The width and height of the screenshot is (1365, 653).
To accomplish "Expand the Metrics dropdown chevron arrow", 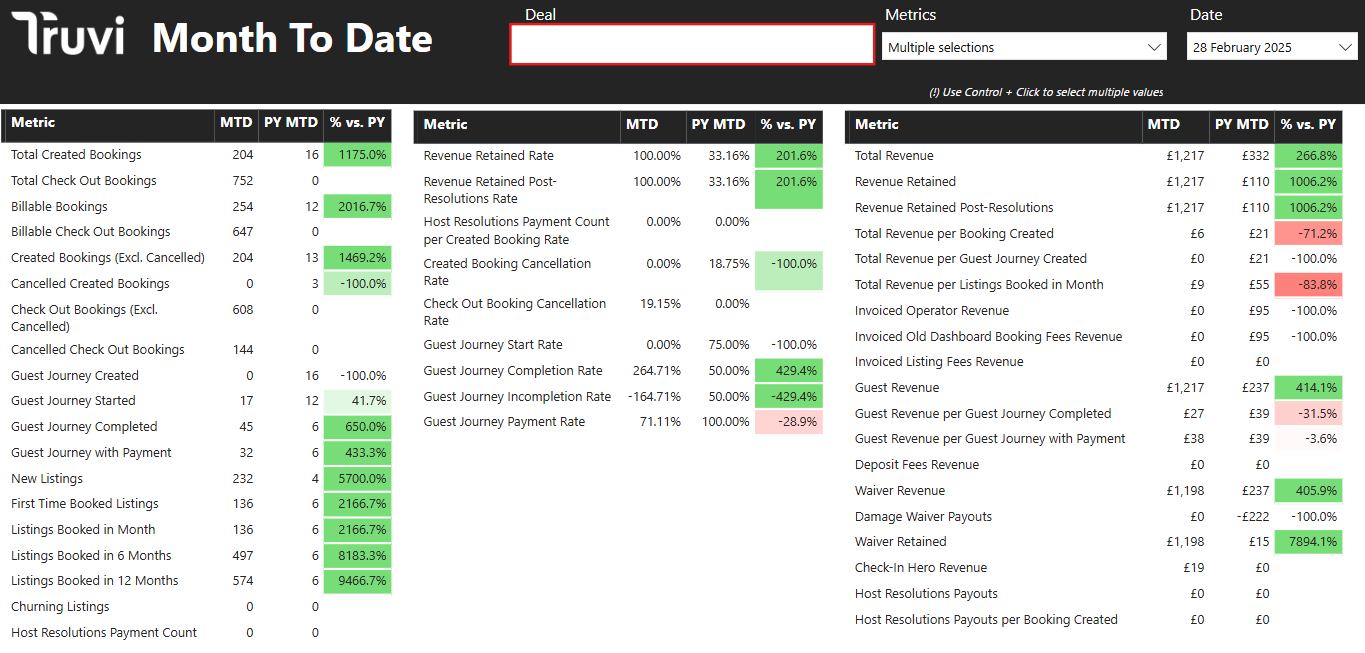I will tap(1155, 47).
